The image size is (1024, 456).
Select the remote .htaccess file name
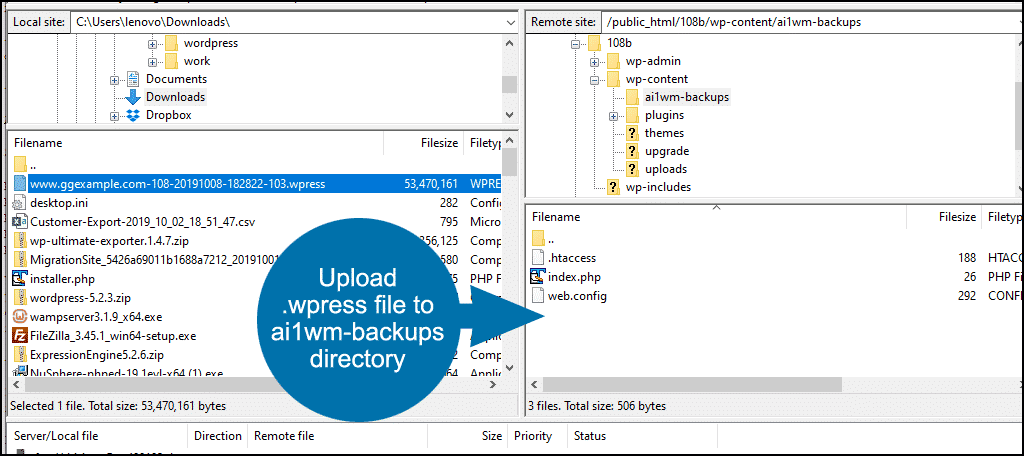[572, 258]
